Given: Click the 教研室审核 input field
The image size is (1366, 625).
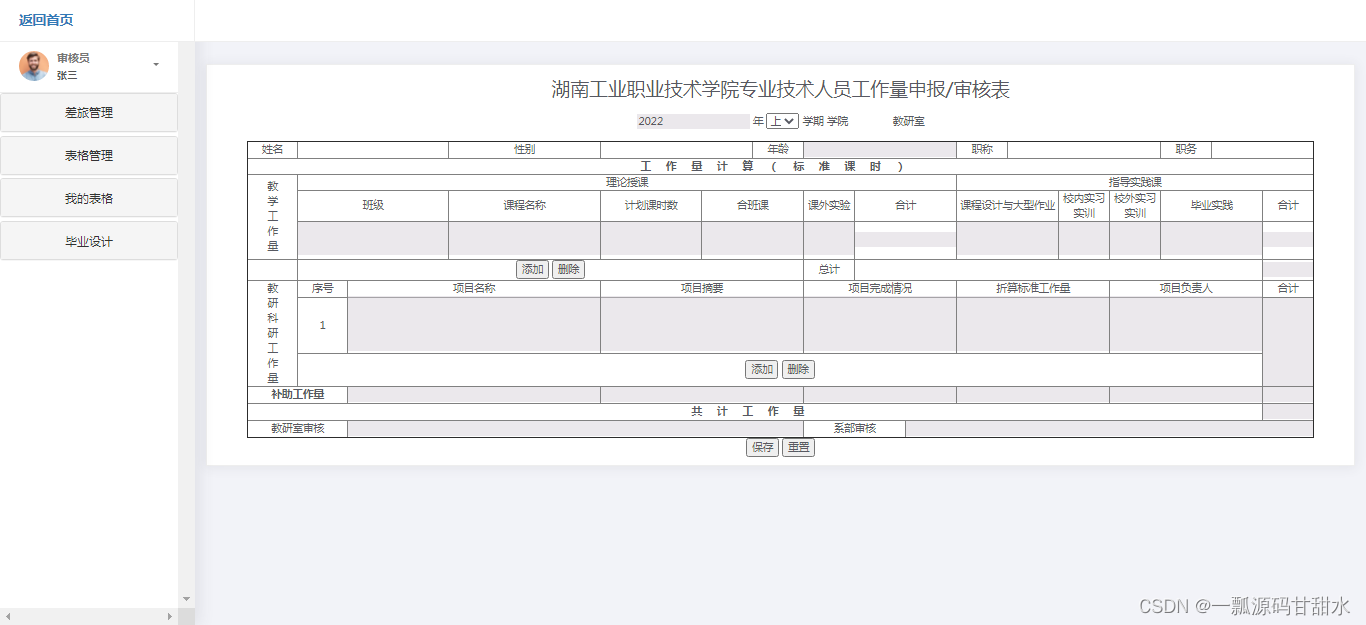Looking at the screenshot, I should pos(575,429).
